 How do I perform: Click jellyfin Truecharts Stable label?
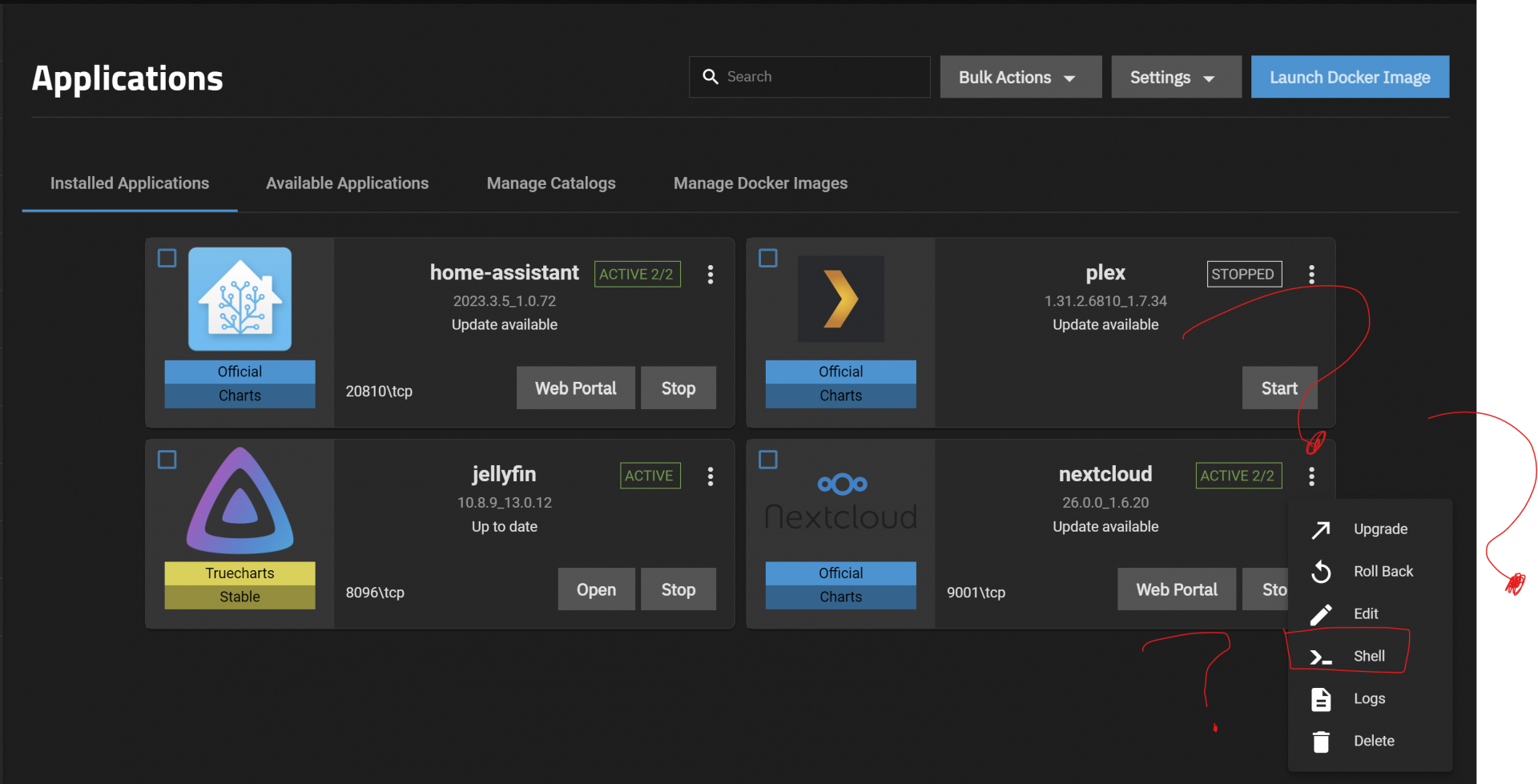tap(240, 585)
